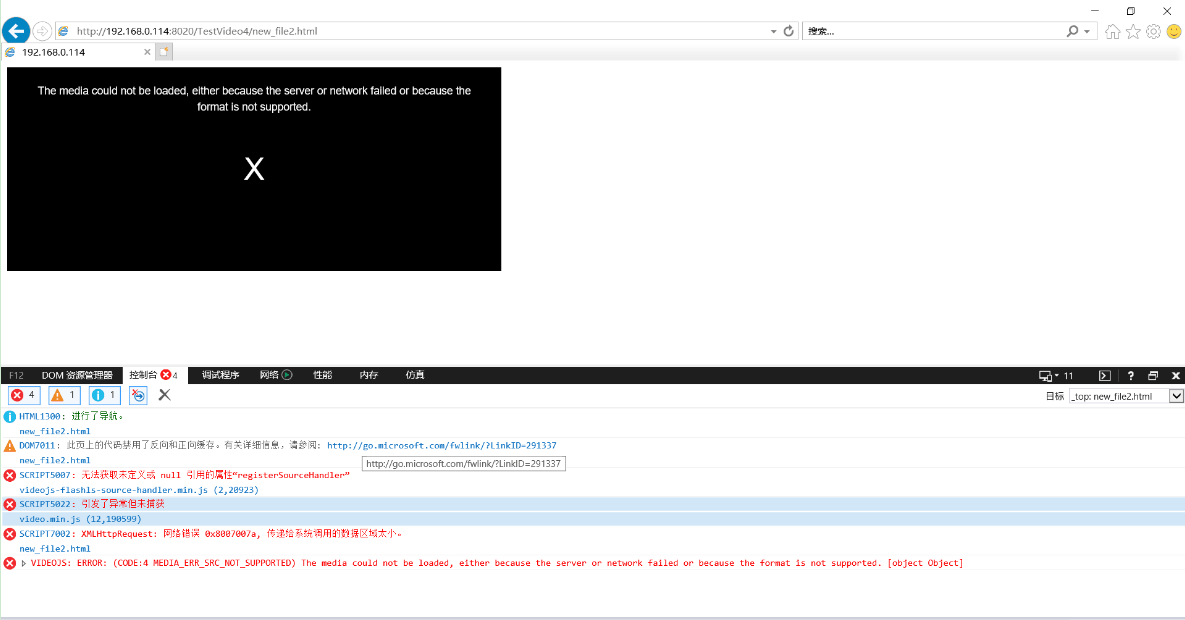This screenshot has width=1185, height=620.
Task: Click the DOM7011 warning triangle icon
Action: (10, 446)
